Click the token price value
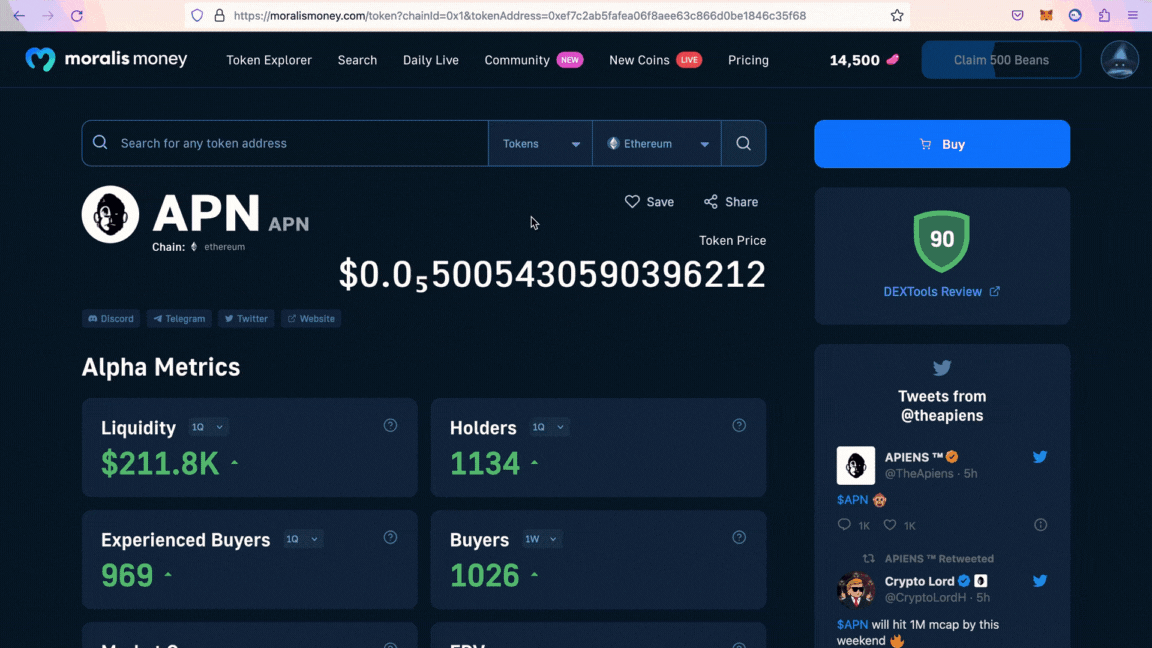 pyautogui.click(x=552, y=275)
